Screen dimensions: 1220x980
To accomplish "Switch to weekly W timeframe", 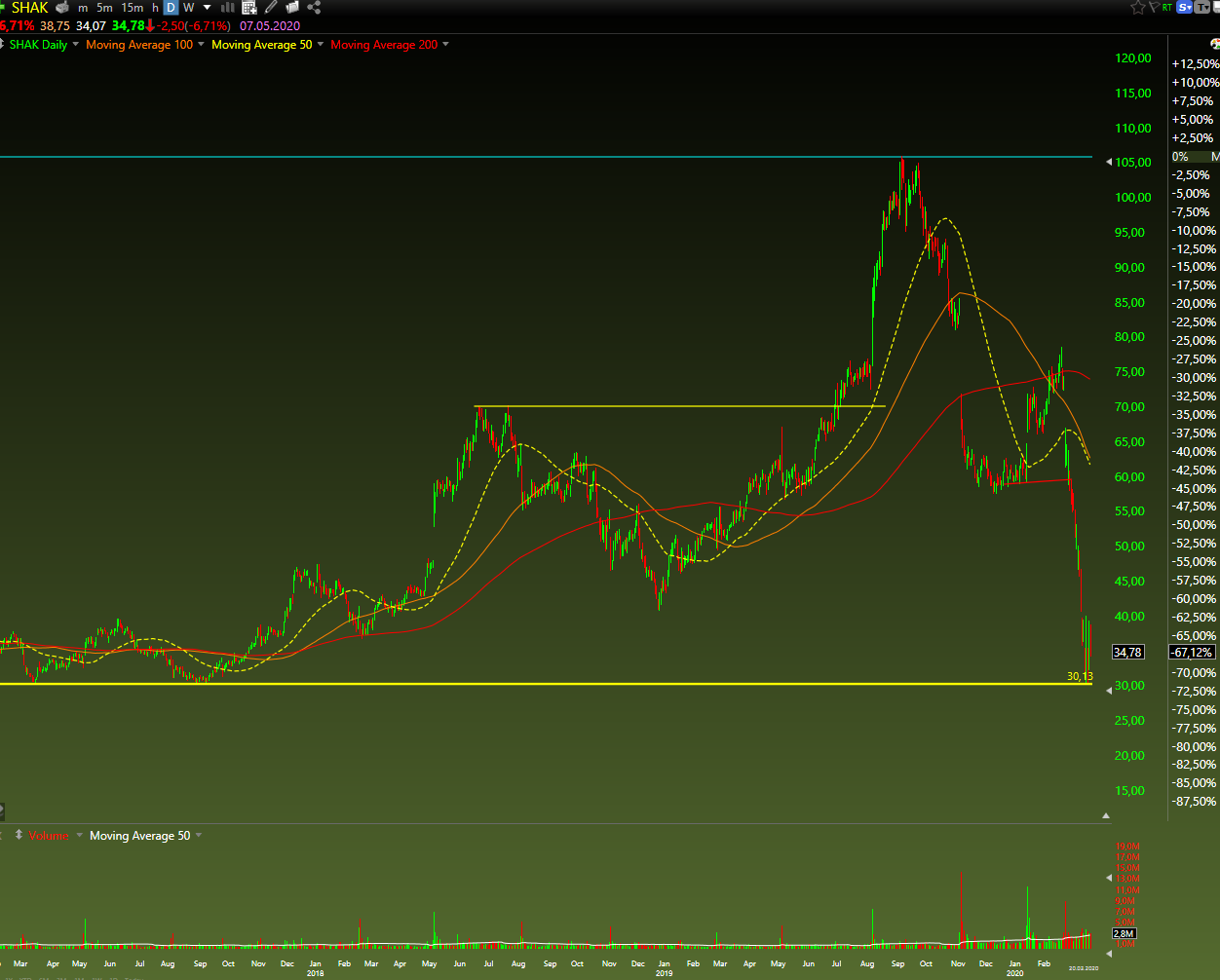I will [188, 8].
